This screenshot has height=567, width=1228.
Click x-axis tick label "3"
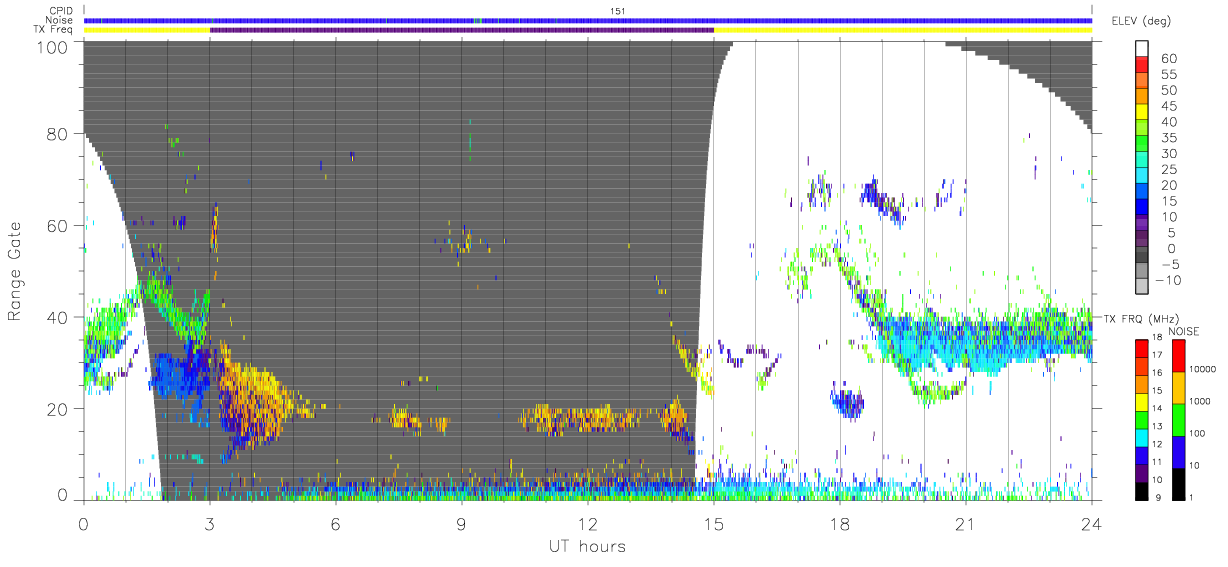click(x=210, y=524)
